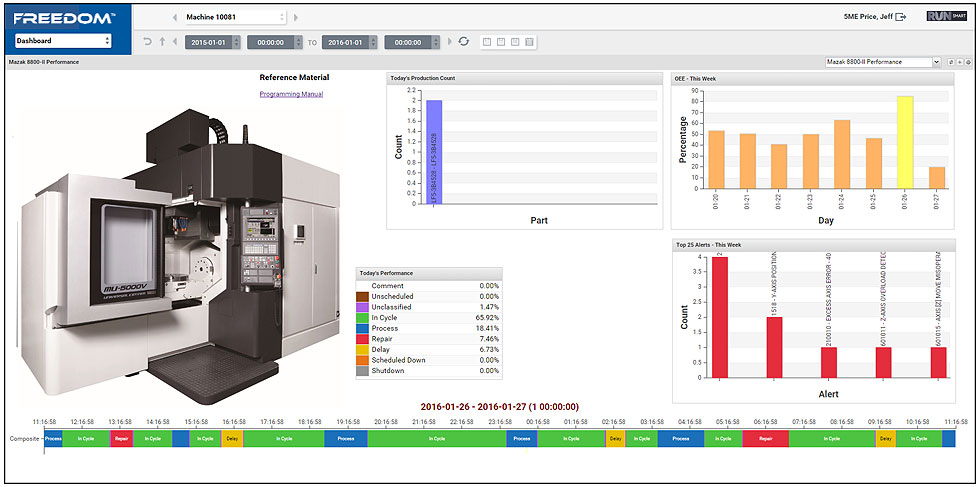Viewport: 980px width, 487px height.
Task: Click Today's Production Count panel header
Action: pos(524,78)
